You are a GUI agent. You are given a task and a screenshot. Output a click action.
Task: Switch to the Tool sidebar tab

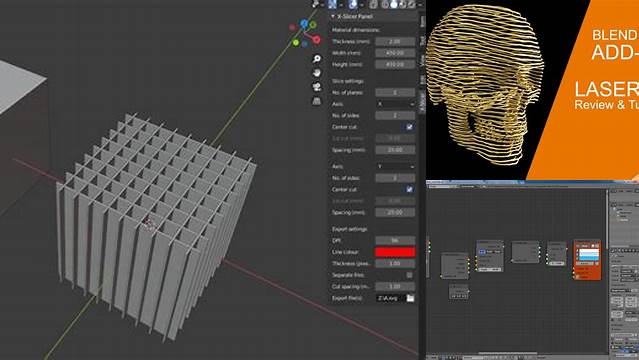point(423,40)
